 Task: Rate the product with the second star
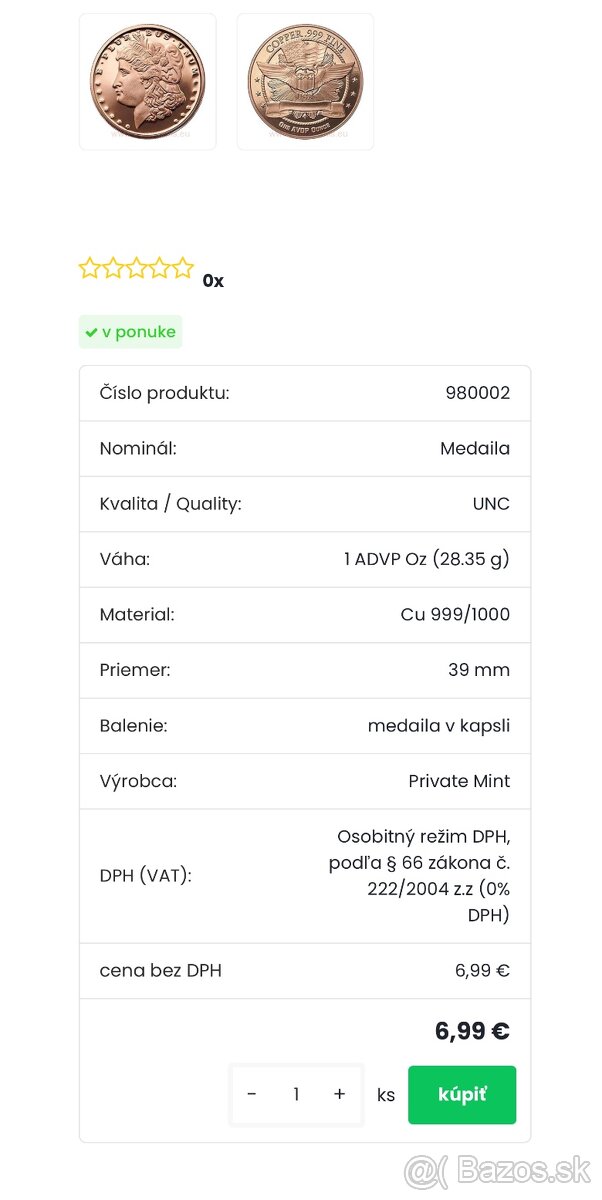pos(113,268)
